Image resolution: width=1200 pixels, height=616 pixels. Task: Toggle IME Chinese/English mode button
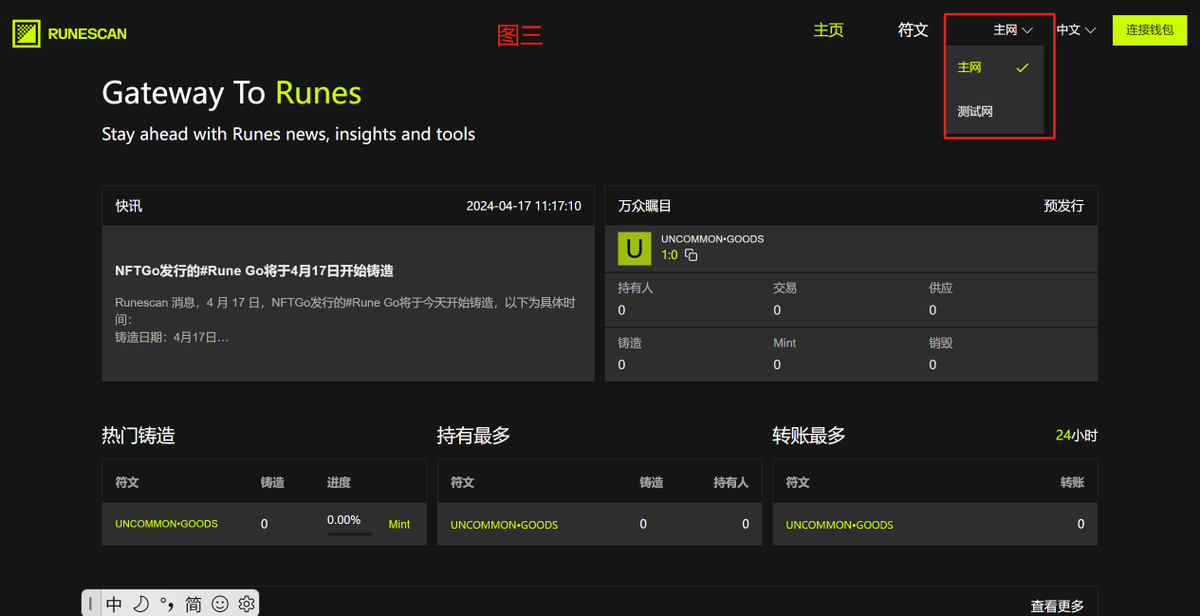click(x=114, y=604)
